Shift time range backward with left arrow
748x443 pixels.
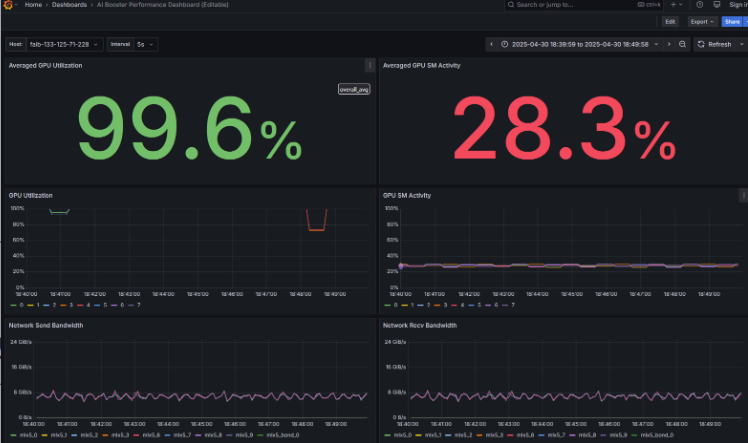pos(491,44)
